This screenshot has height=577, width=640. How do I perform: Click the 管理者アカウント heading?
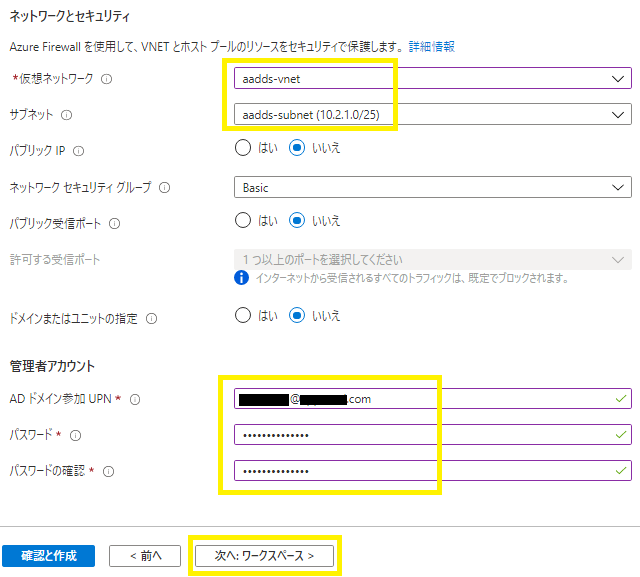[x=52, y=366]
